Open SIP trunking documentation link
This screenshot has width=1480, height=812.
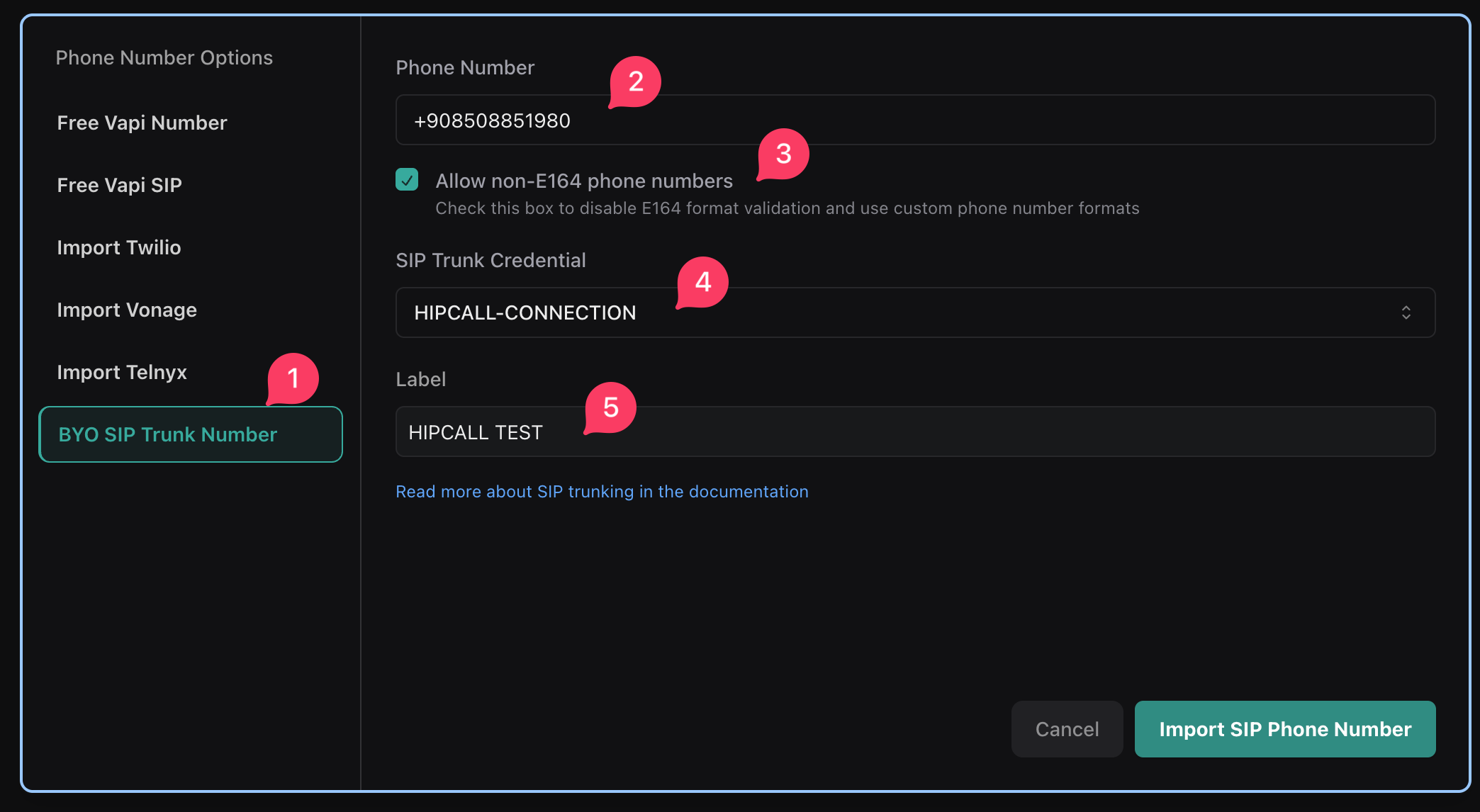coord(601,492)
